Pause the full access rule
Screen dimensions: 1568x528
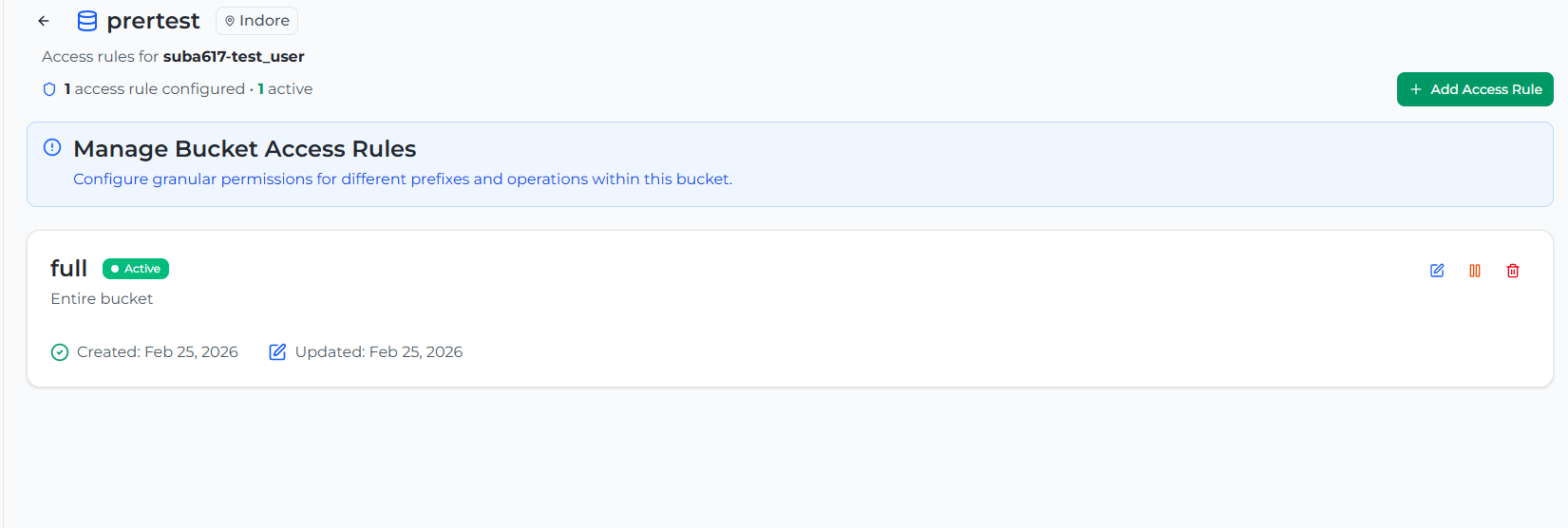1475,271
